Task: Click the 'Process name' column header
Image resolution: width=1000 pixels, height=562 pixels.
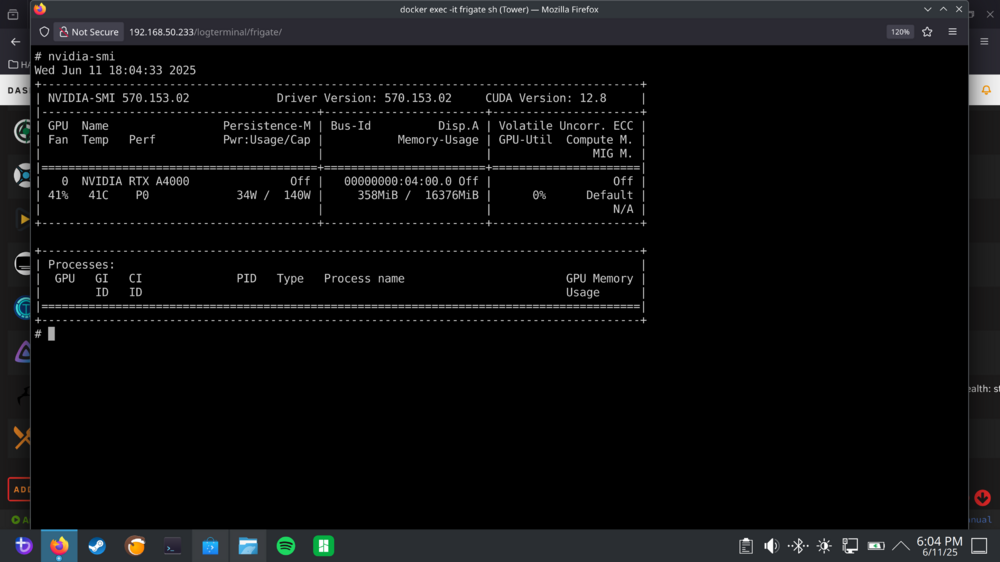Action: coord(364,279)
